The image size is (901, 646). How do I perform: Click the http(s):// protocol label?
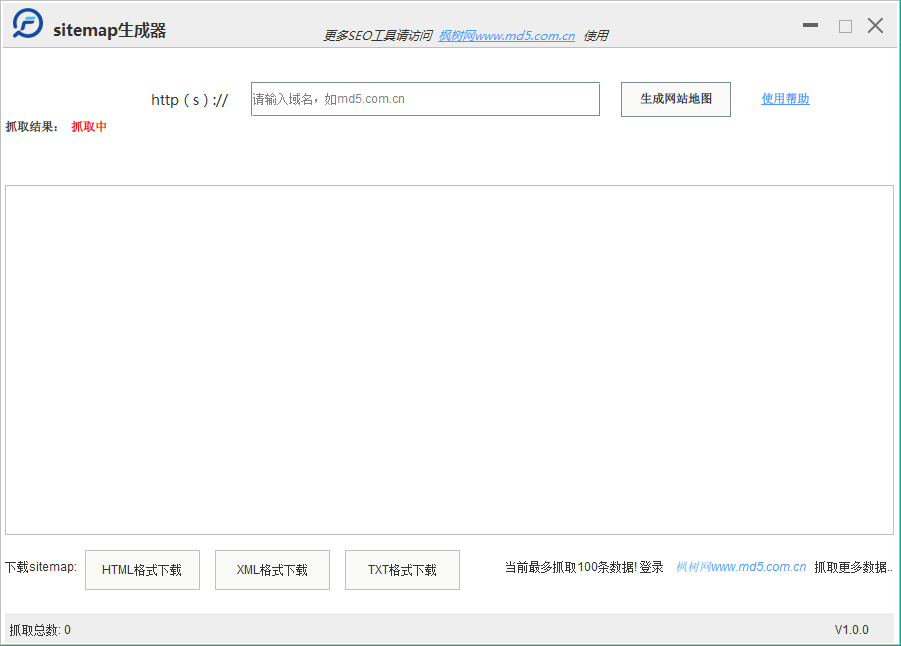(189, 100)
